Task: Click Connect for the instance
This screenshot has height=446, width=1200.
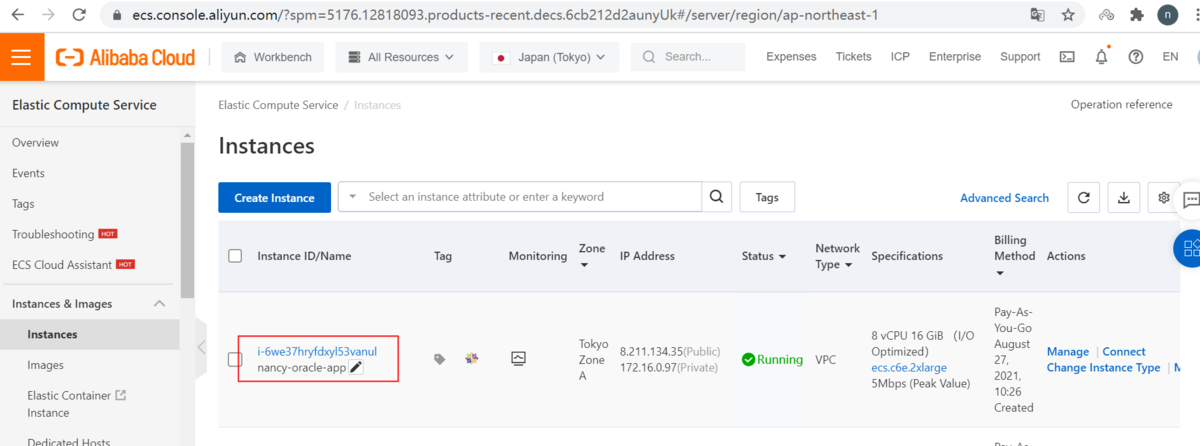Action: tap(1124, 352)
